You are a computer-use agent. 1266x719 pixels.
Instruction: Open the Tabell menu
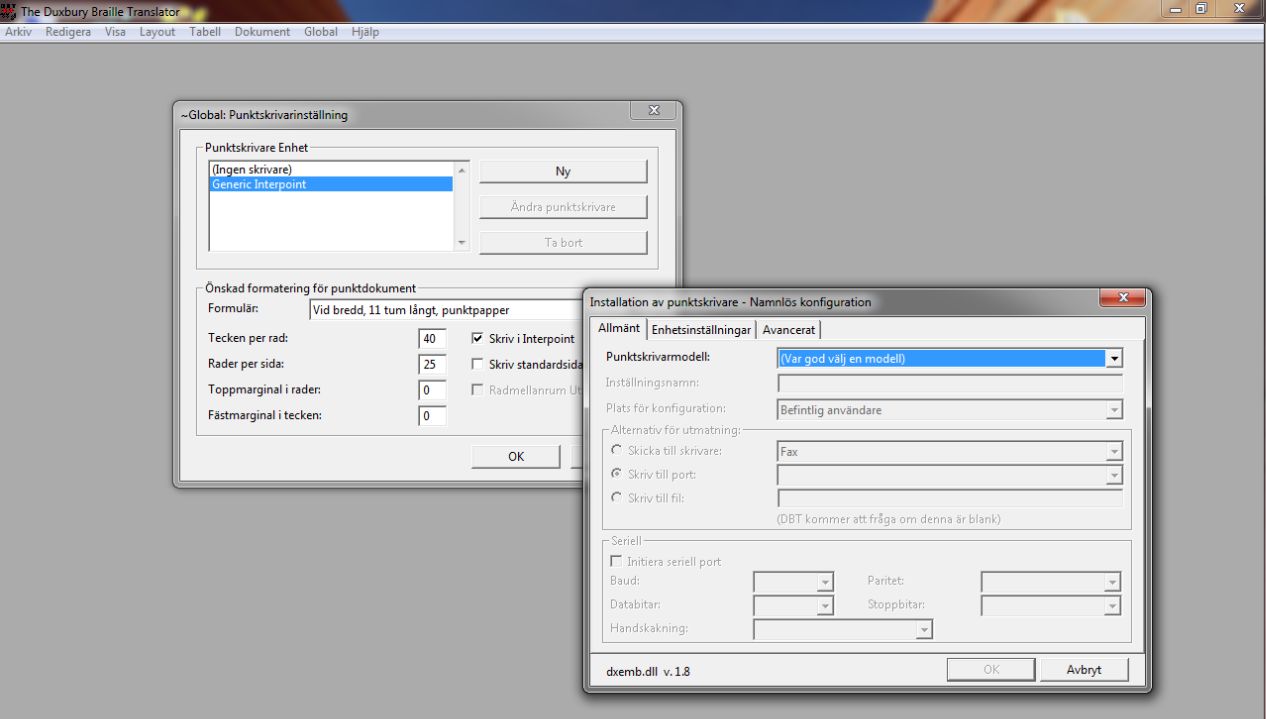[x=205, y=32]
